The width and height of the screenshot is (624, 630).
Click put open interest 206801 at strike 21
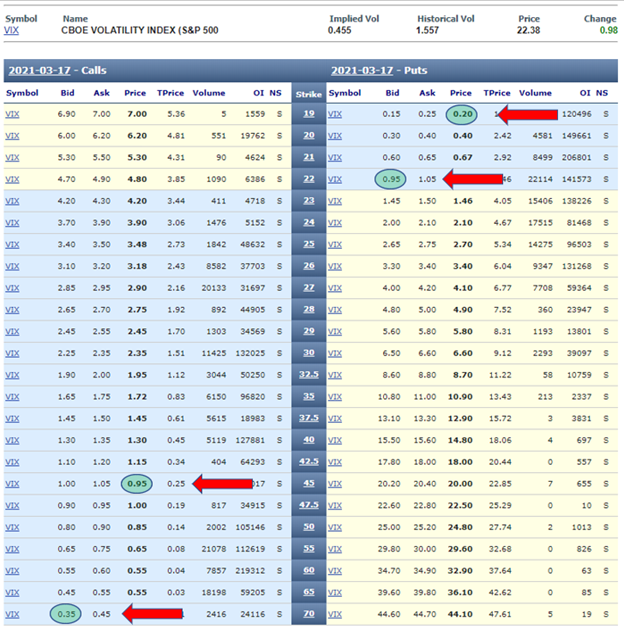[577, 158]
